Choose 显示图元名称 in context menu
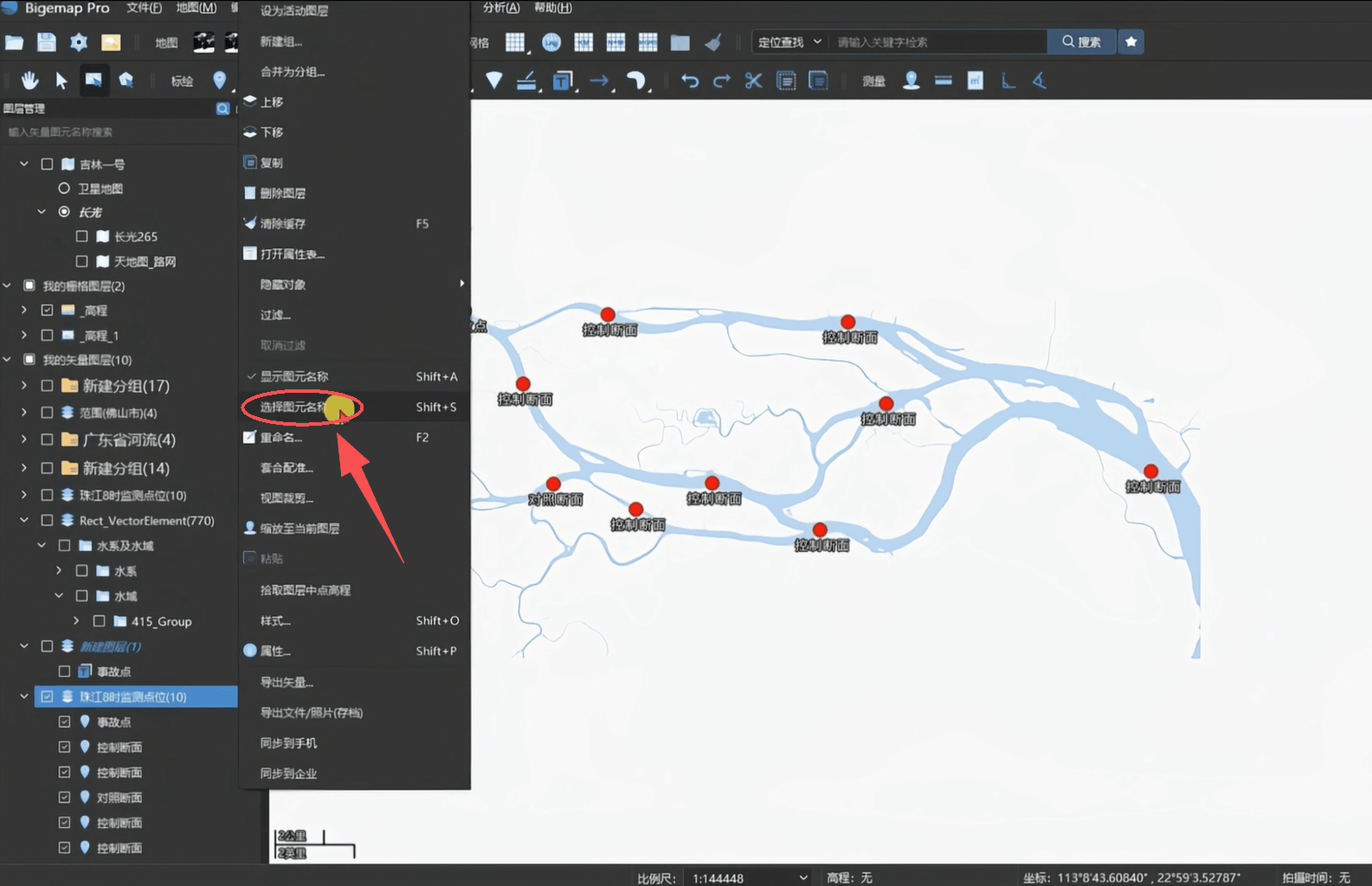Screen dimensions: 1372x886 tap(354, 376)
